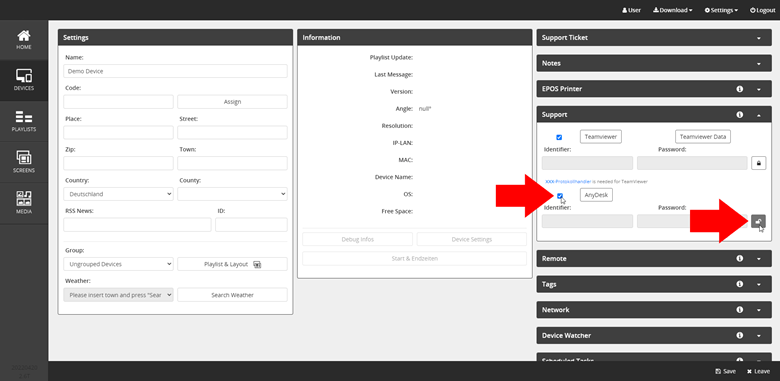The width and height of the screenshot is (780, 381).
Task: Click the Name input field
Action: (175, 71)
